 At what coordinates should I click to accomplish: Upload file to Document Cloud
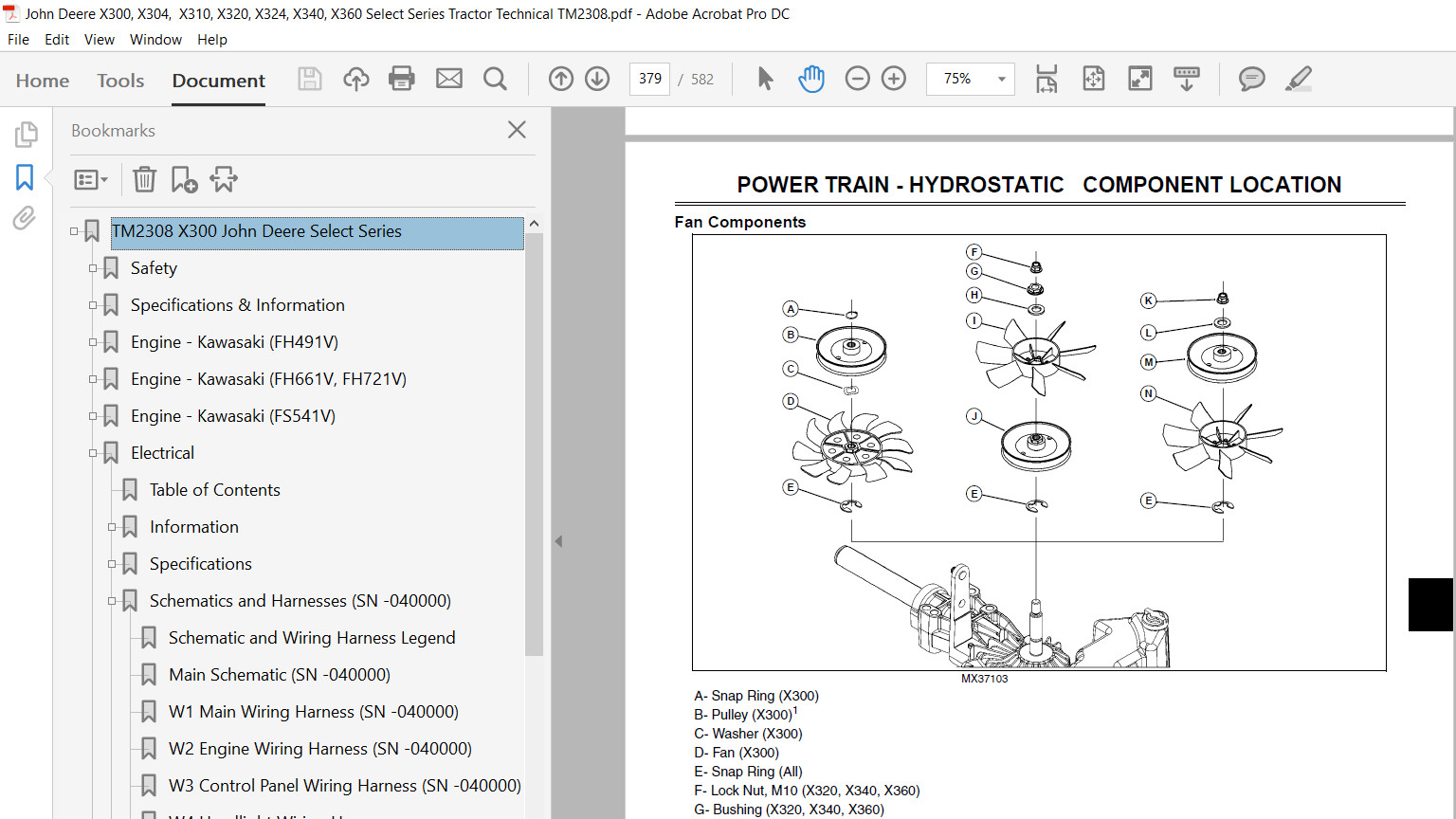pos(356,79)
